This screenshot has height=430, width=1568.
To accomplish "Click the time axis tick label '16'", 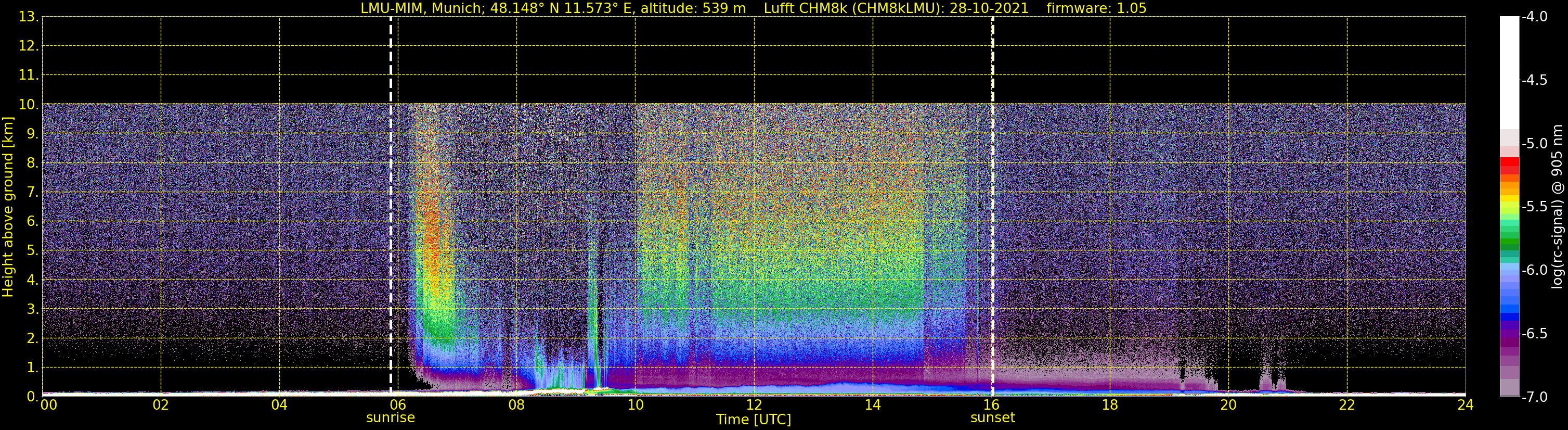I will click(x=992, y=405).
